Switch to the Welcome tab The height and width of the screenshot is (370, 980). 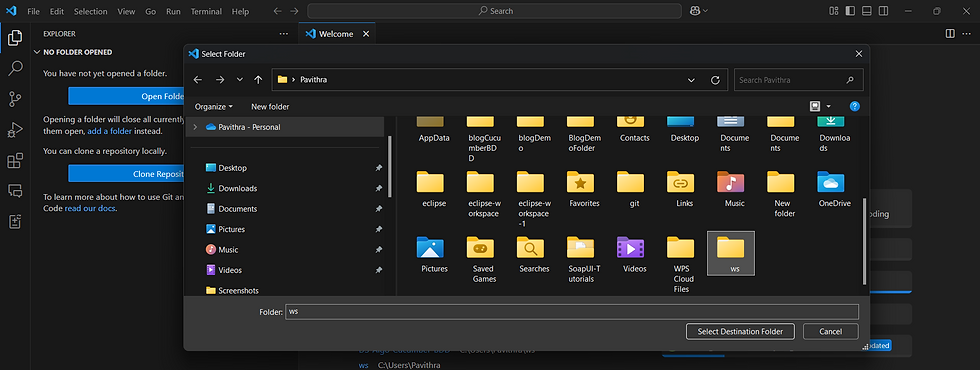[x=336, y=34]
